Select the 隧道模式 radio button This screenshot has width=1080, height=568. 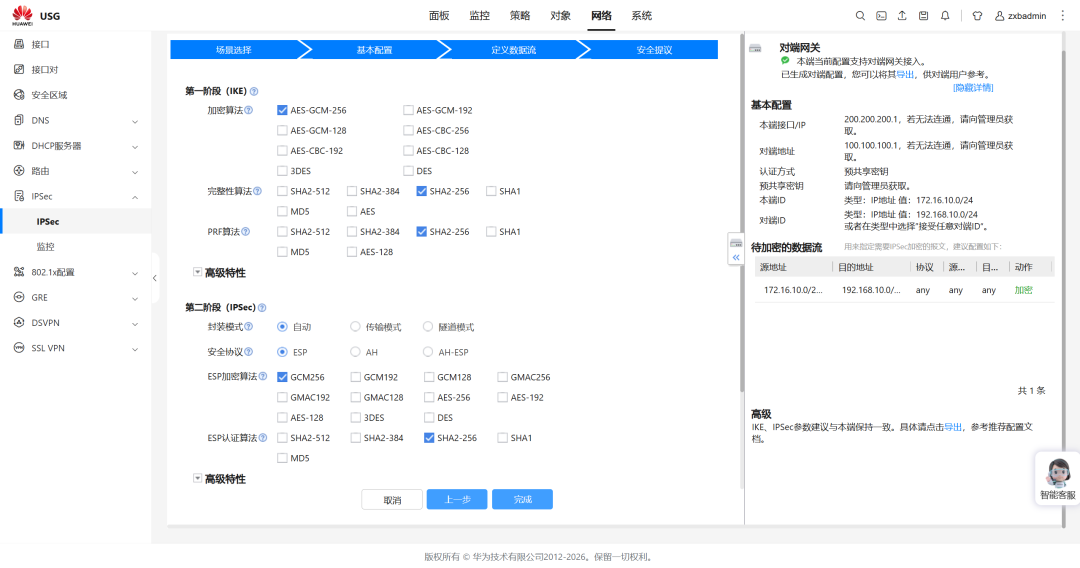point(428,326)
